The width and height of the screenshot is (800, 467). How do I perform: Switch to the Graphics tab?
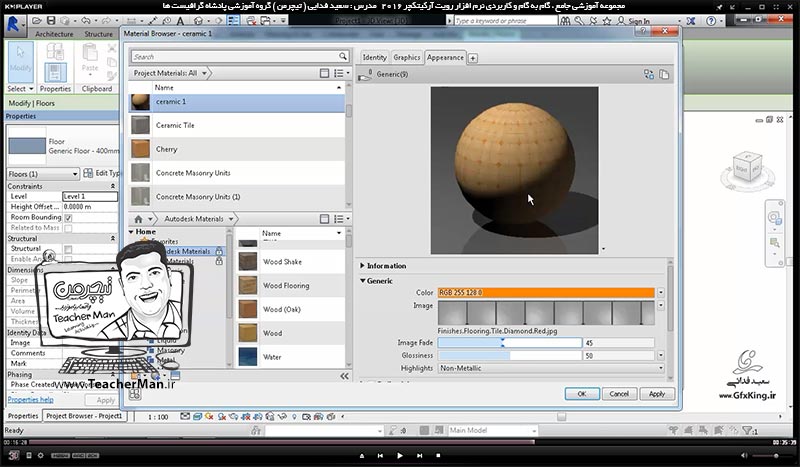point(407,58)
